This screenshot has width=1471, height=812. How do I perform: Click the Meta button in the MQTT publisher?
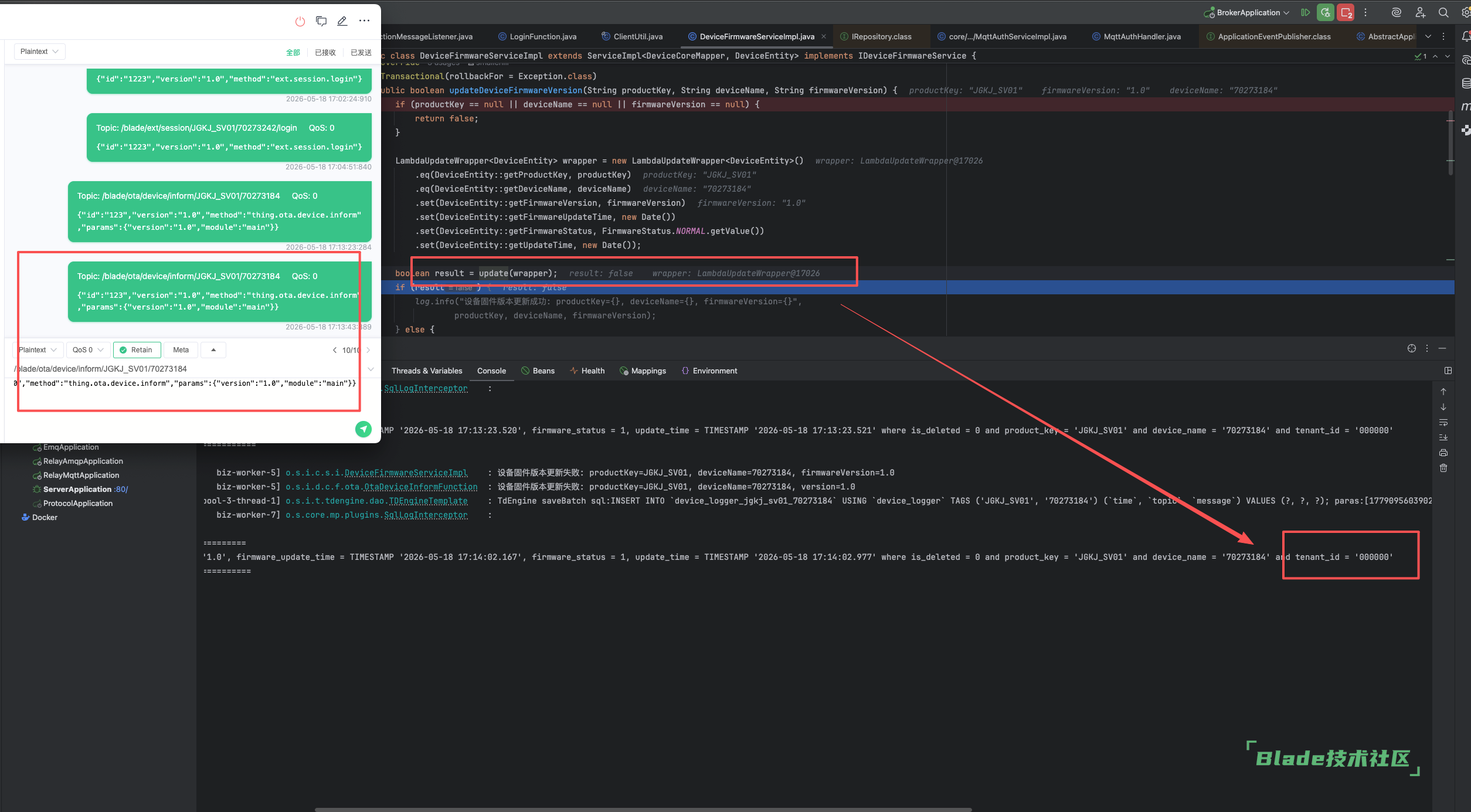coord(181,350)
